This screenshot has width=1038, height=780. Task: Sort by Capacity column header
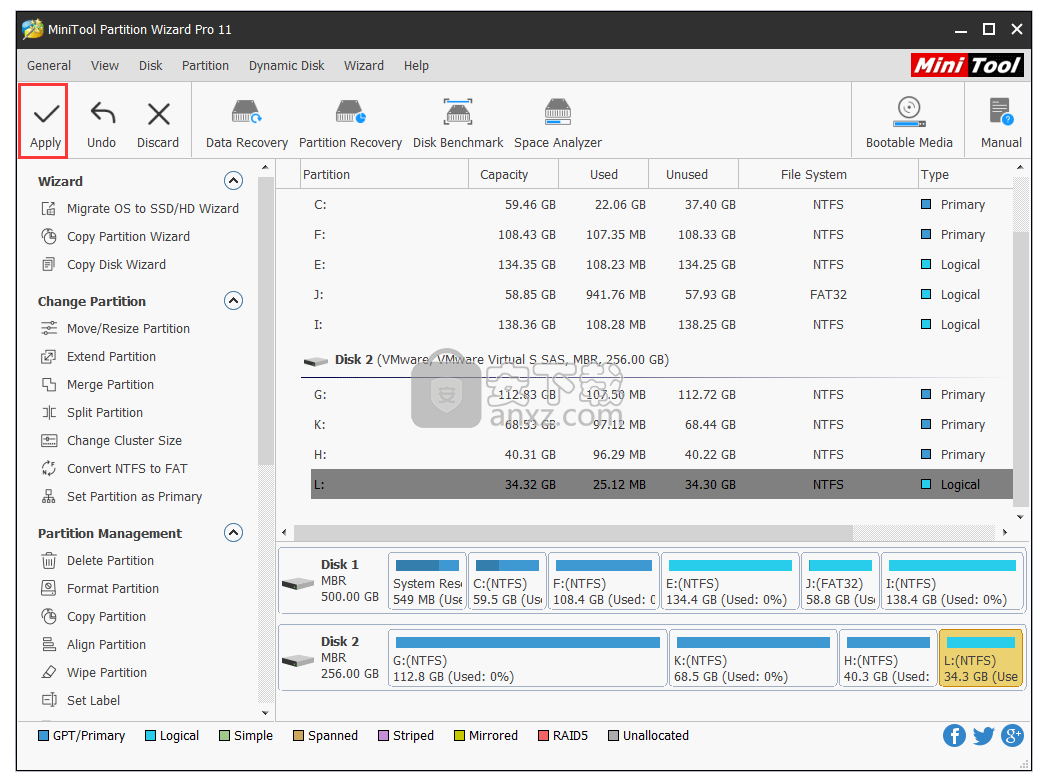514,175
